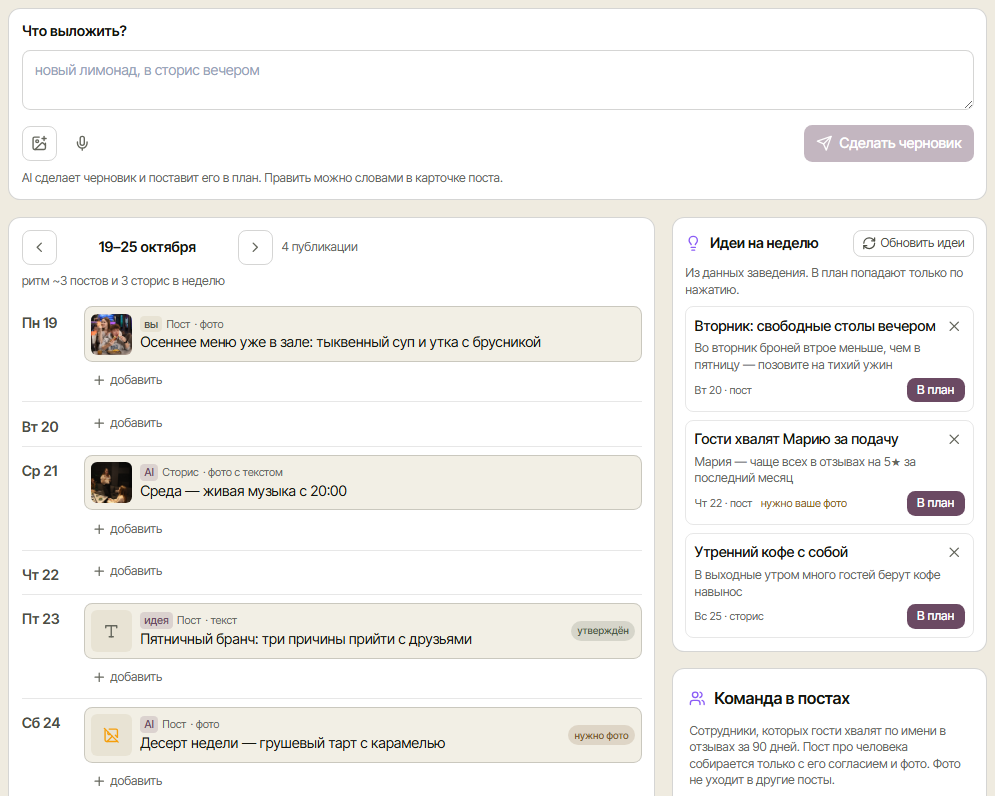
Task: Open the 'Осеннее меню уже в зале' post
Action: 363,334
